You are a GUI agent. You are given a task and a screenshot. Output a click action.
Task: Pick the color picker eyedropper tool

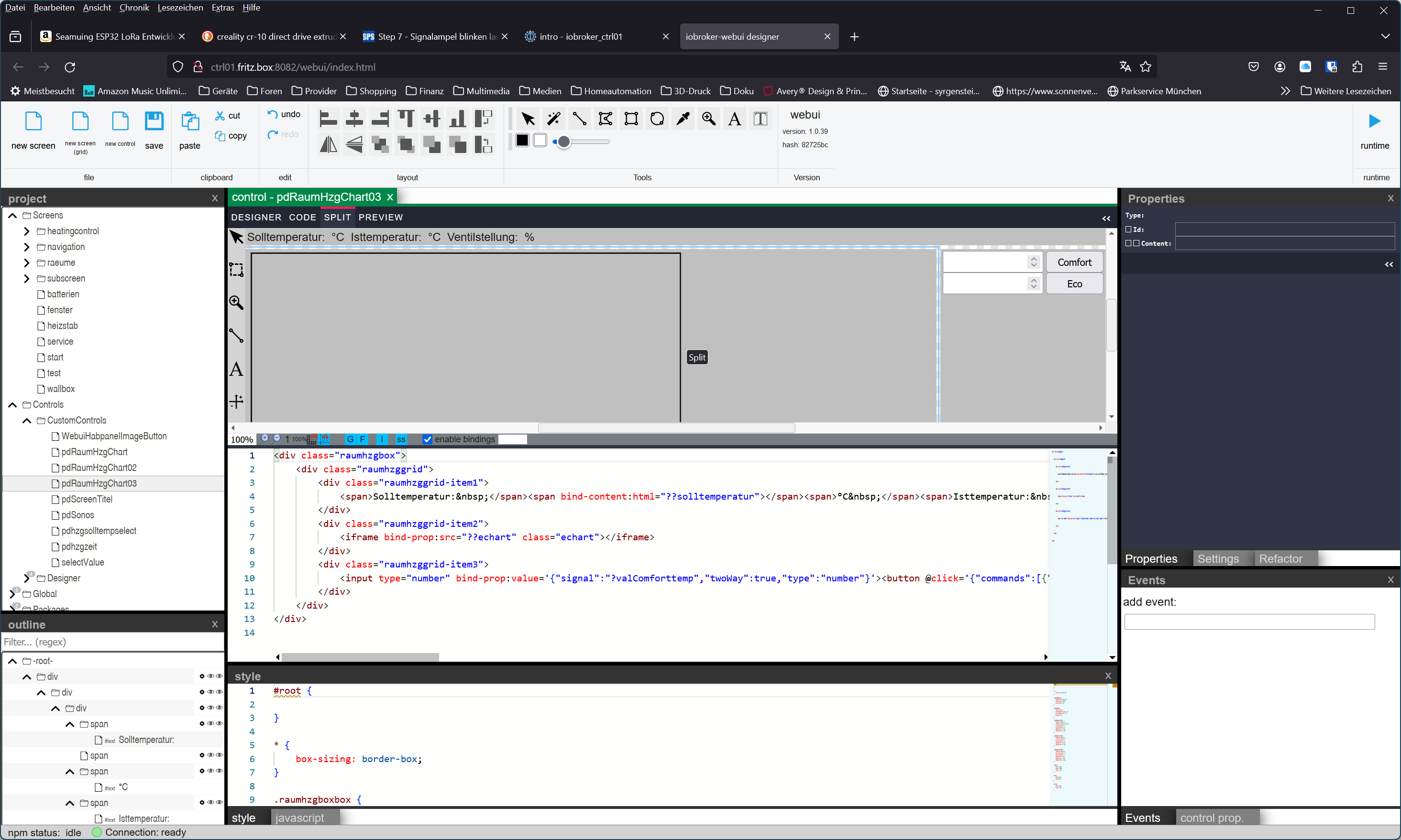683,118
